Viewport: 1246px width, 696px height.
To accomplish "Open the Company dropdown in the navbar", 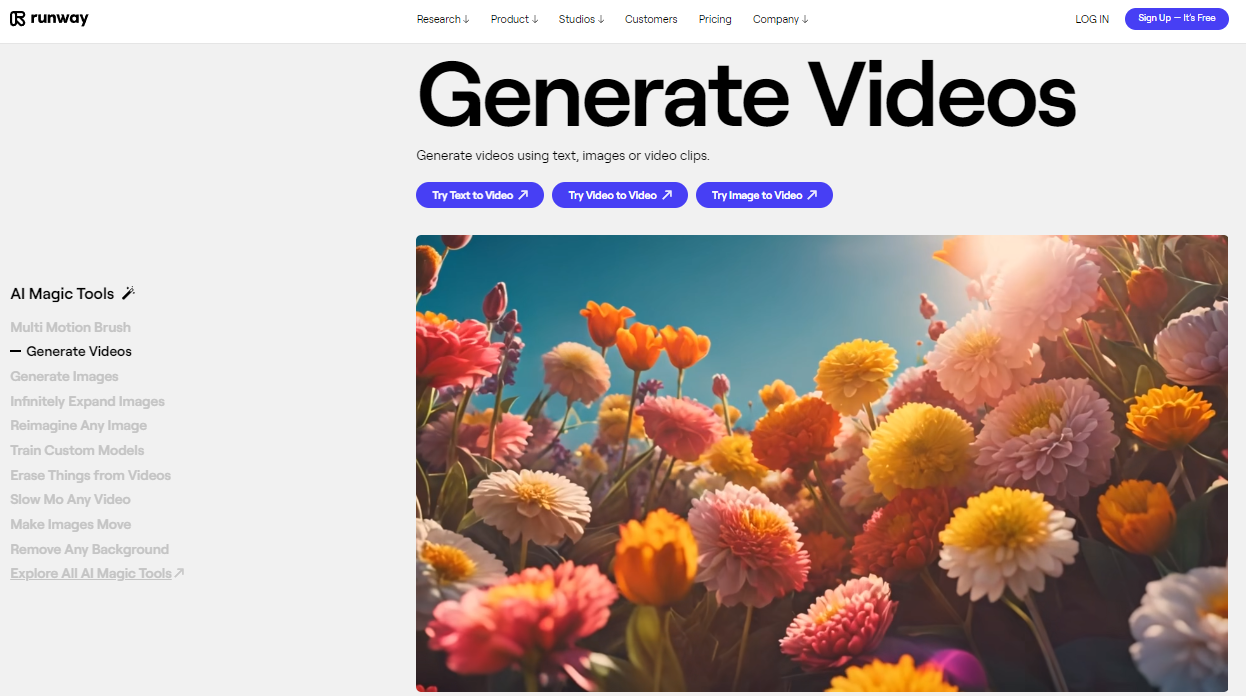I will coord(781,19).
